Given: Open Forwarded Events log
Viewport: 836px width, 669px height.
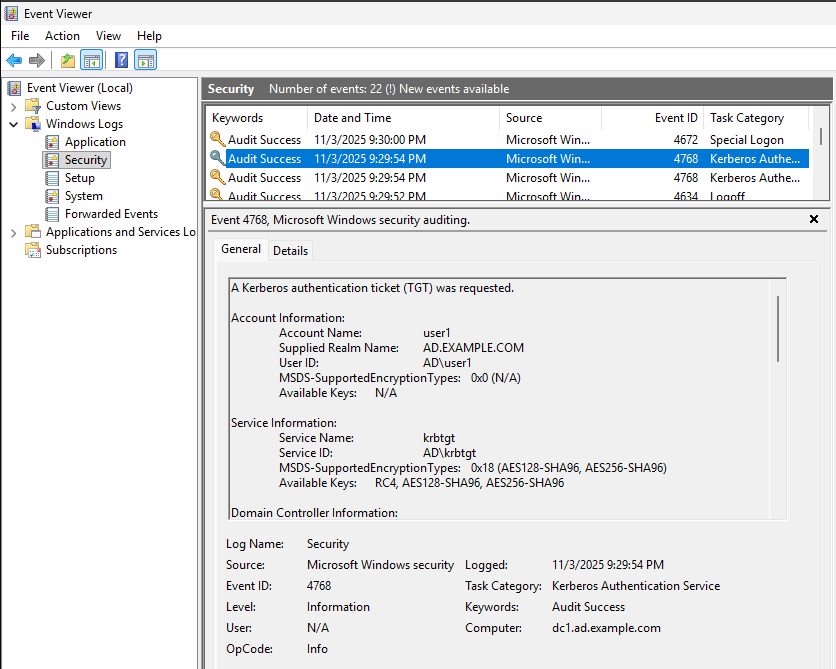Looking at the screenshot, I should (x=111, y=214).
